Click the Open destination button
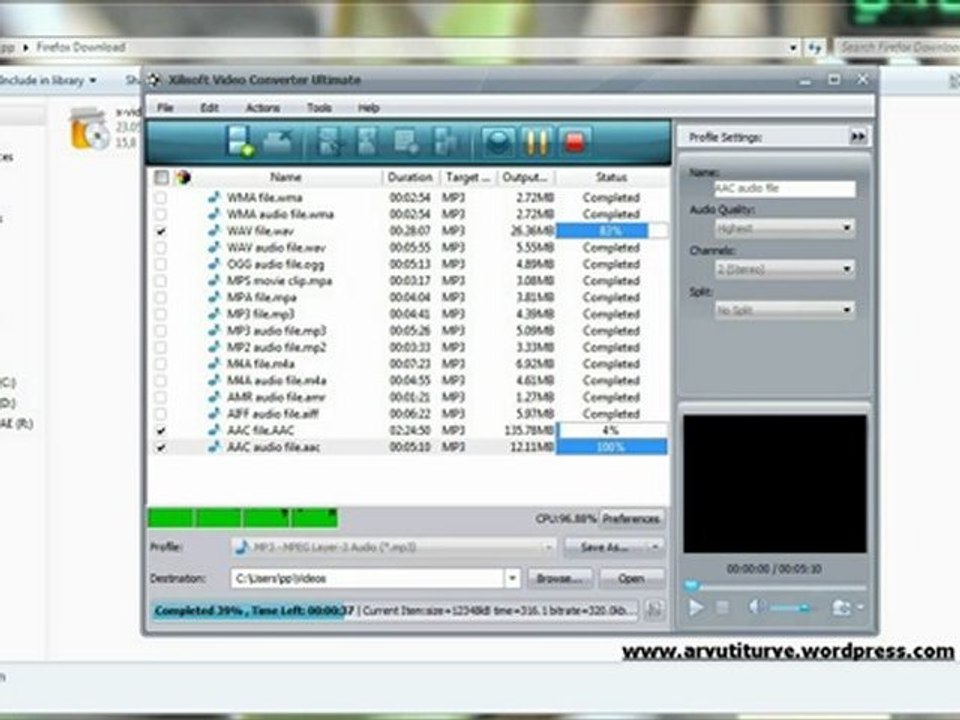This screenshot has width=960, height=720. (x=631, y=578)
